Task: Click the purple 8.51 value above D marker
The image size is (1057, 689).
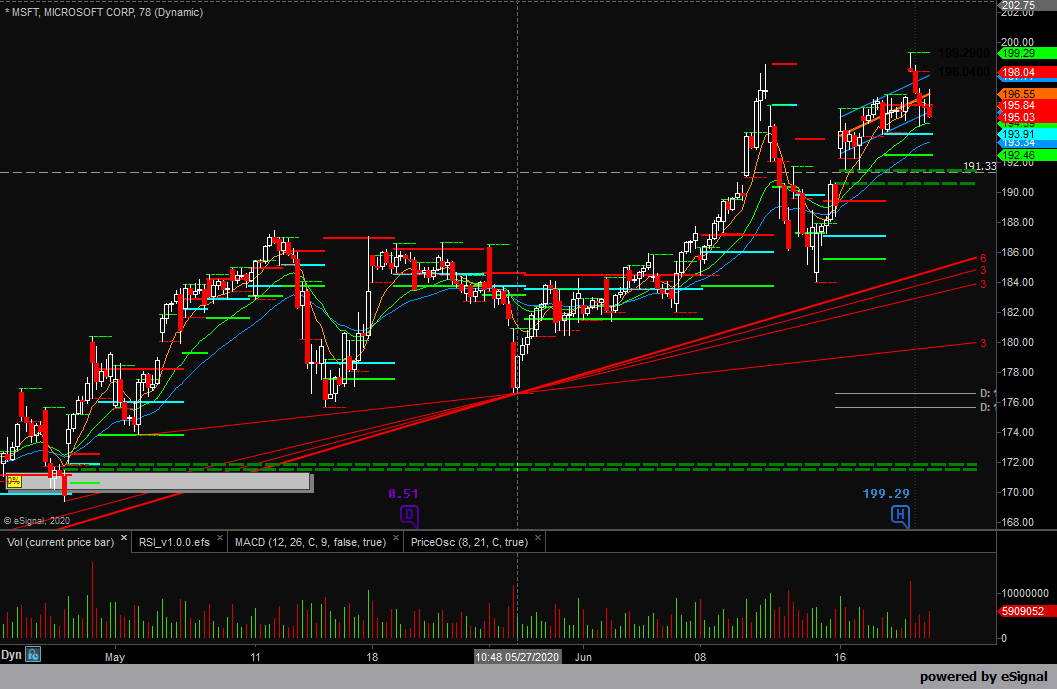Action: point(403,494)
